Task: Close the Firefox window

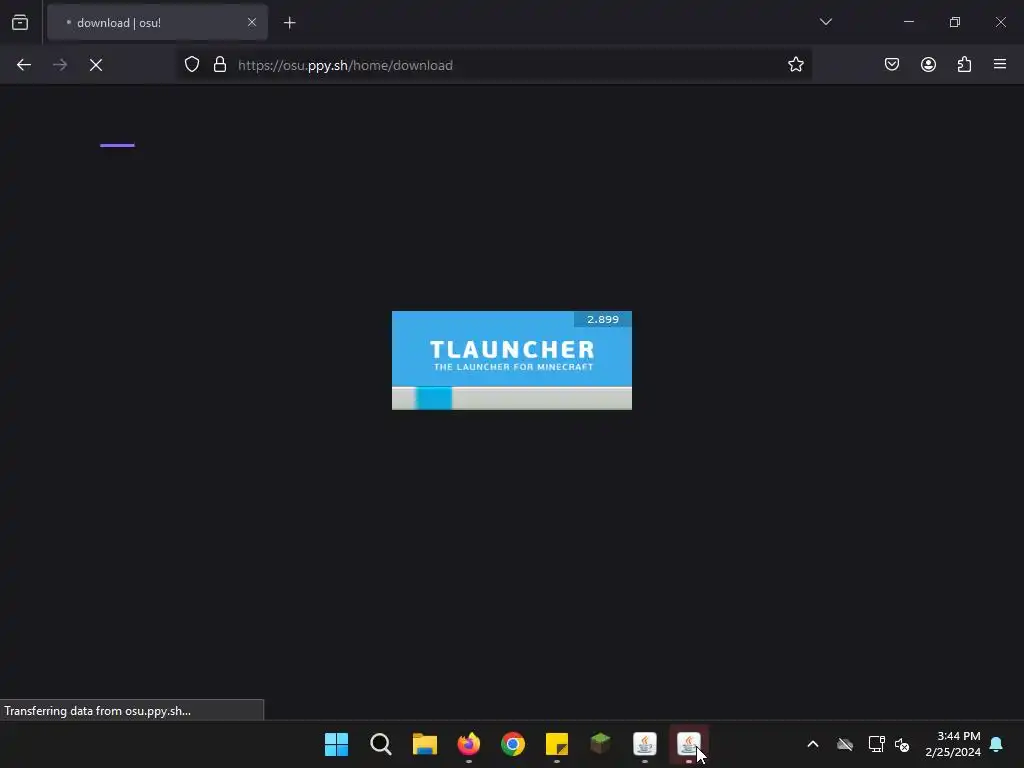Action: (1000, 22)
